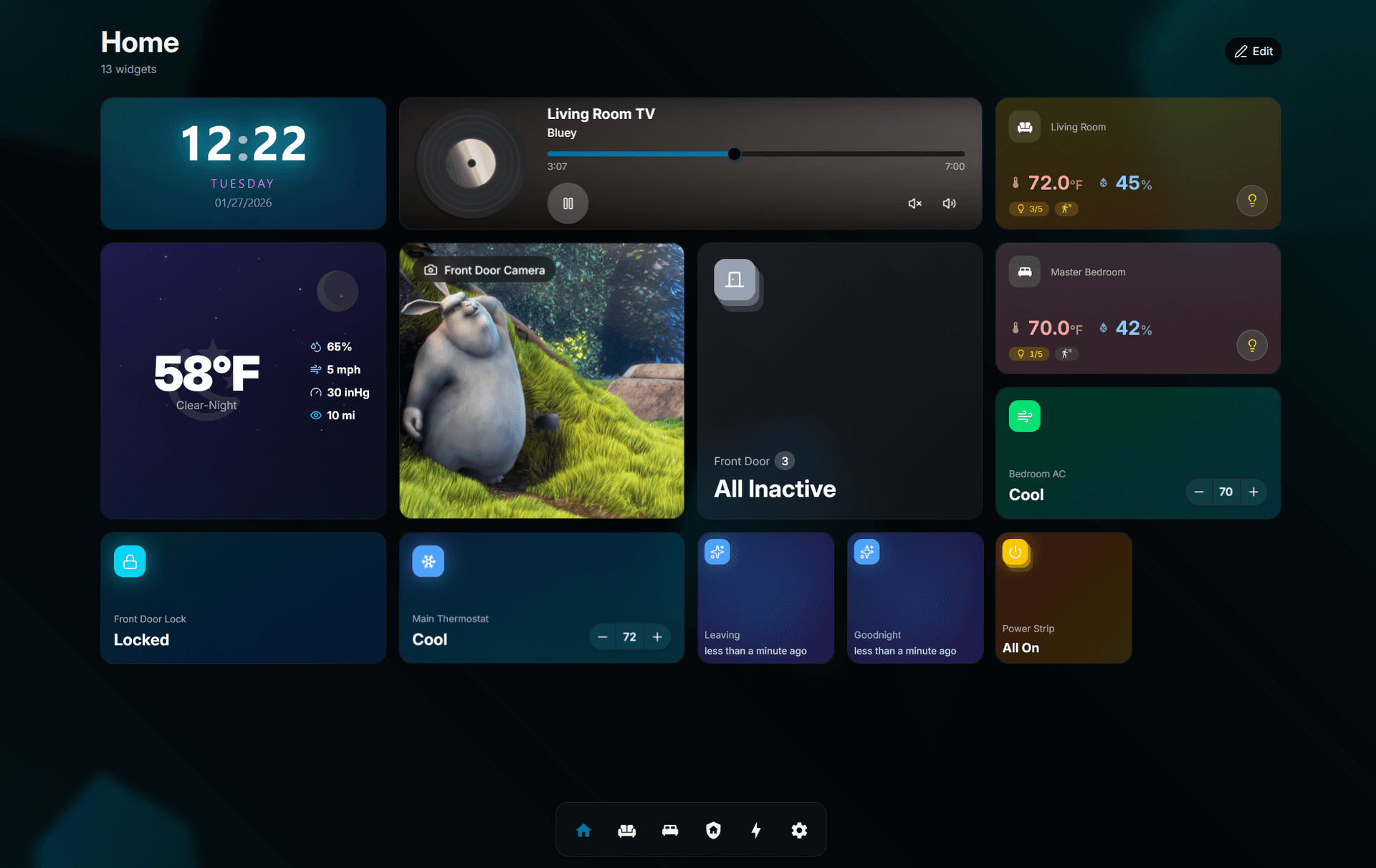The height and width of the screenshot is (868, 1376).
Task: Click the Edit button to rearrange widgets
Action: (x=1253, y=51)
